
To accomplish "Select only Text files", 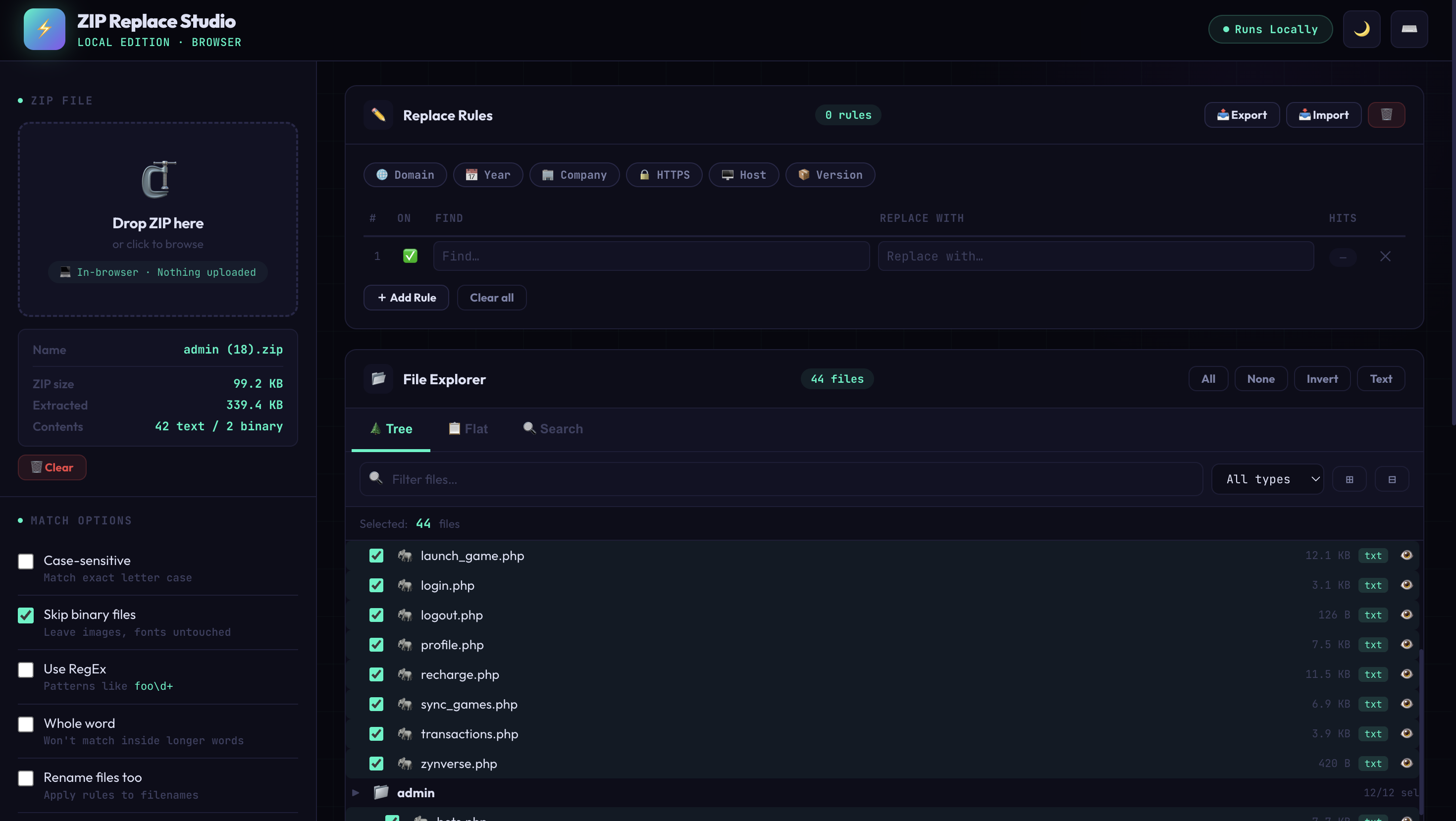I will [1380, 379].
